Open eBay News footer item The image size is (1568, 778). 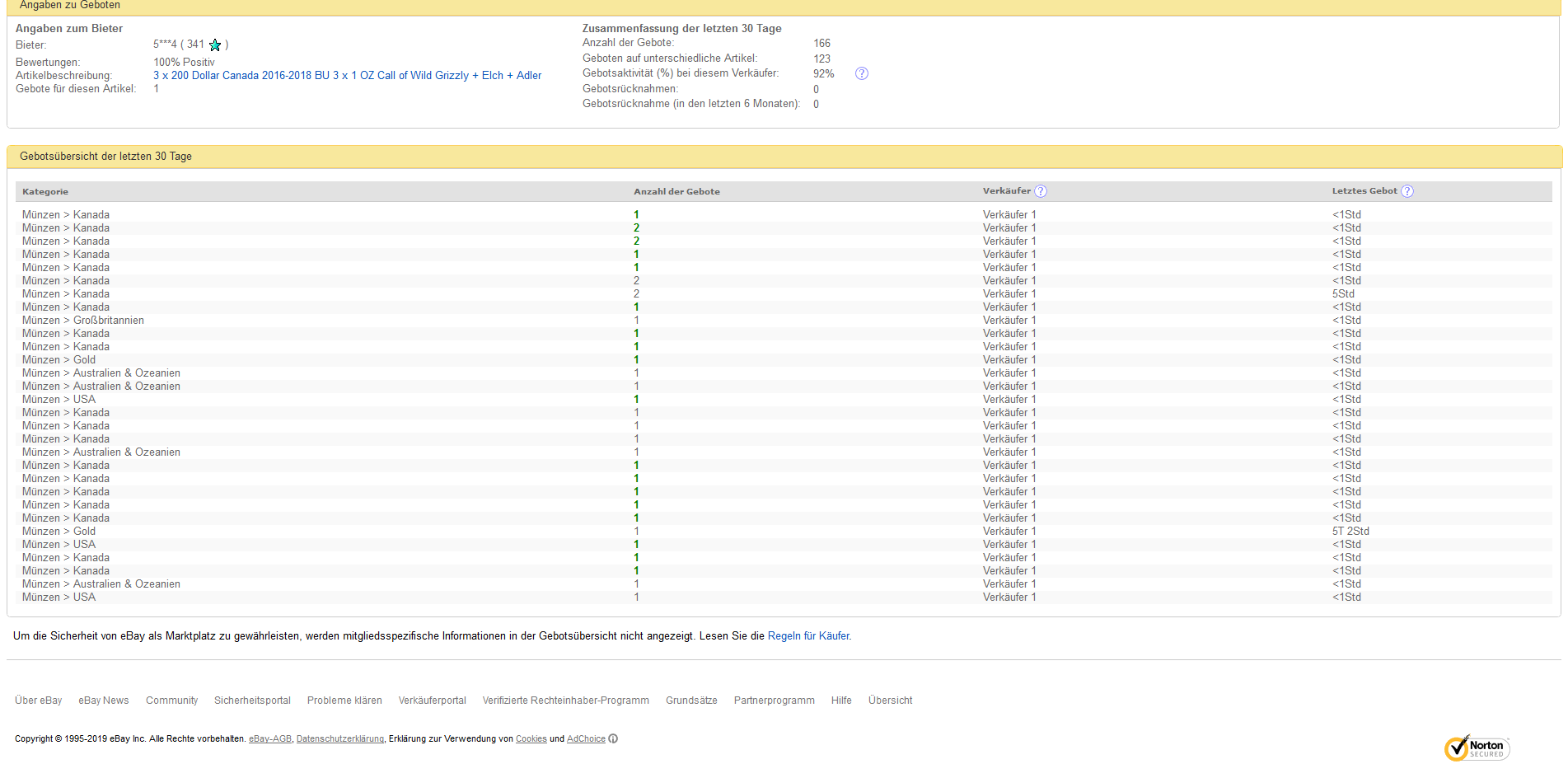point(104,701)
